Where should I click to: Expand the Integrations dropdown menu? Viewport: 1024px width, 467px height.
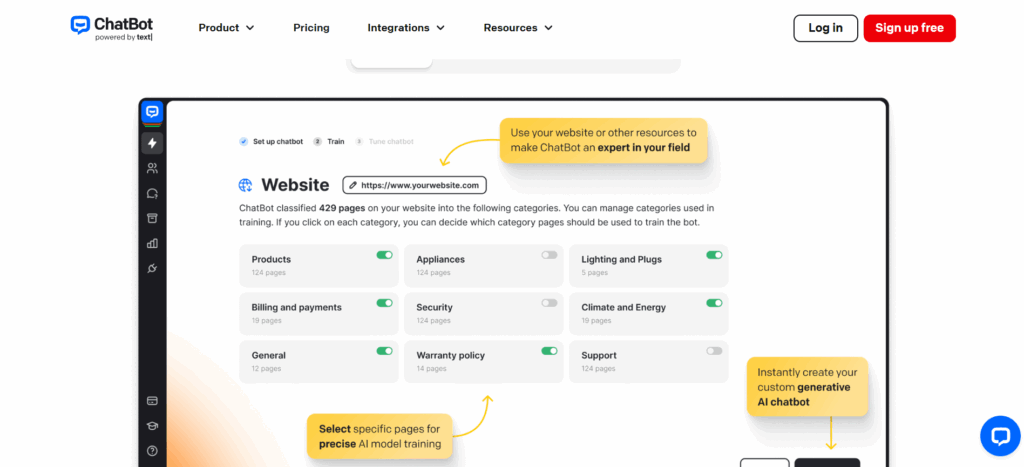pyautogui.click(x=406, y=28)
